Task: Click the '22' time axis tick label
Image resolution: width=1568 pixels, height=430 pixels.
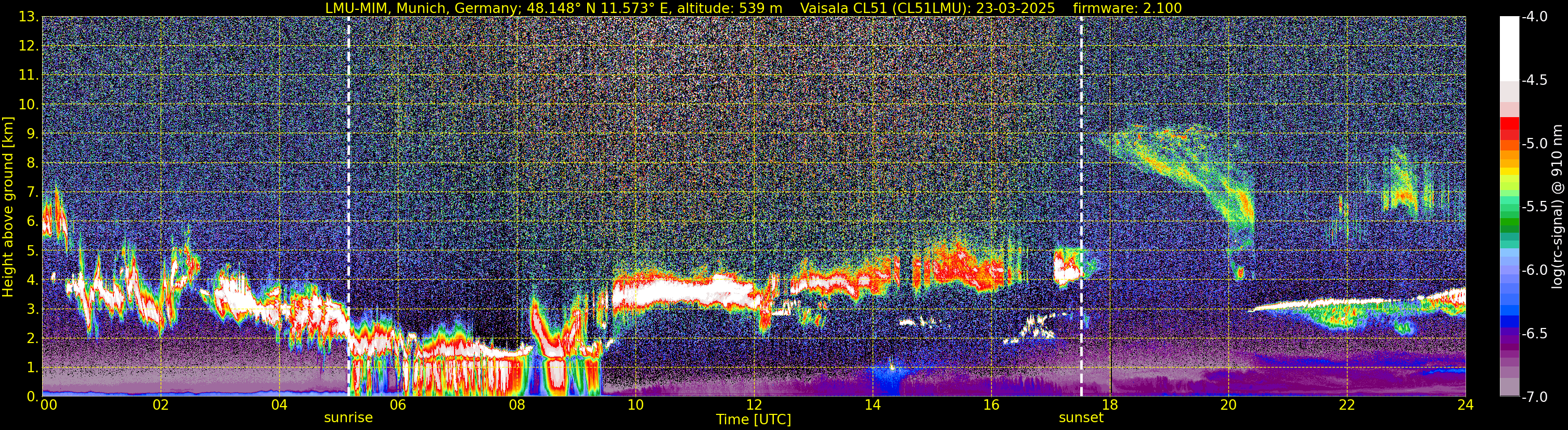Action: [1347, 406]
